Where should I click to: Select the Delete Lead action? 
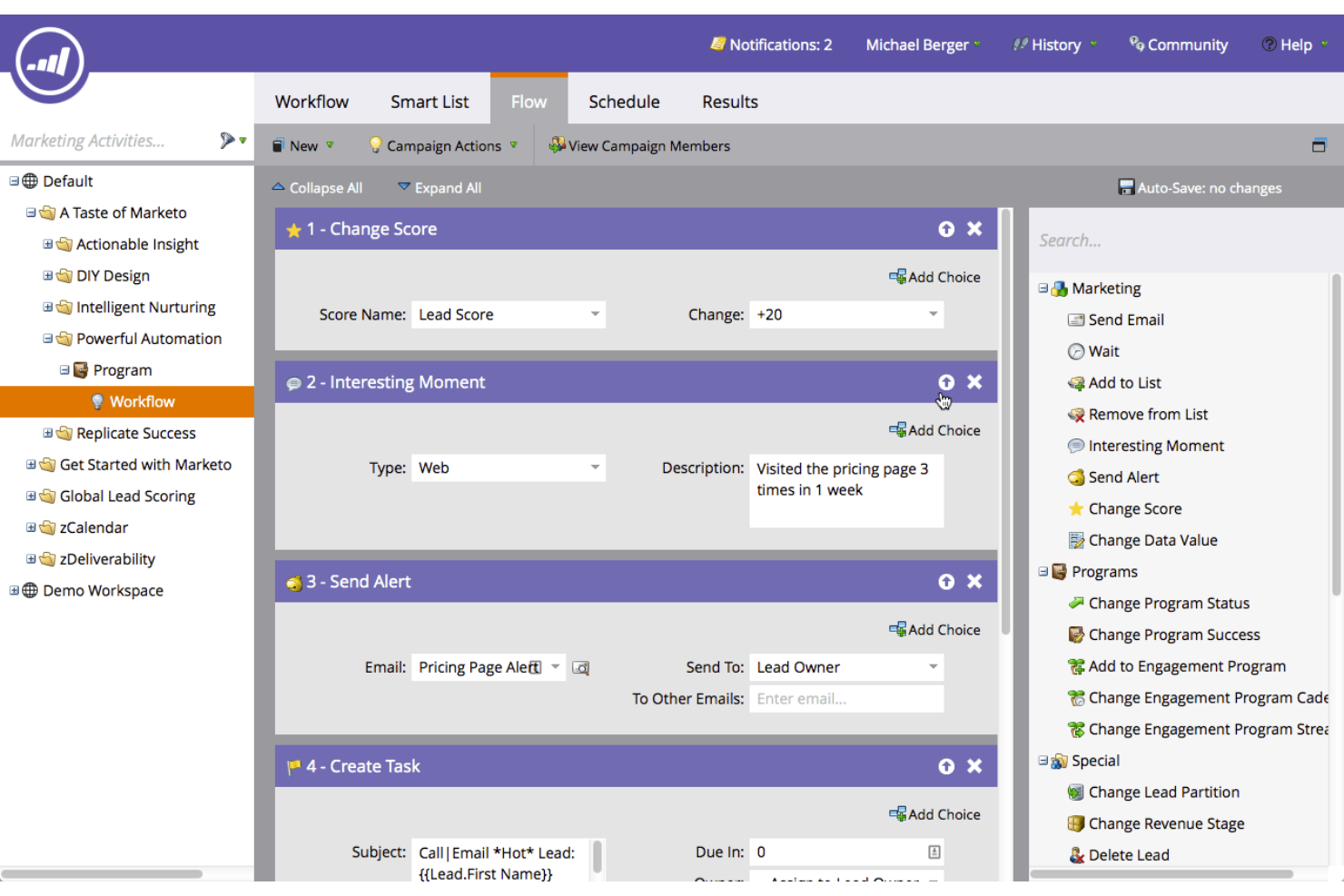(x=1129, y=854)
